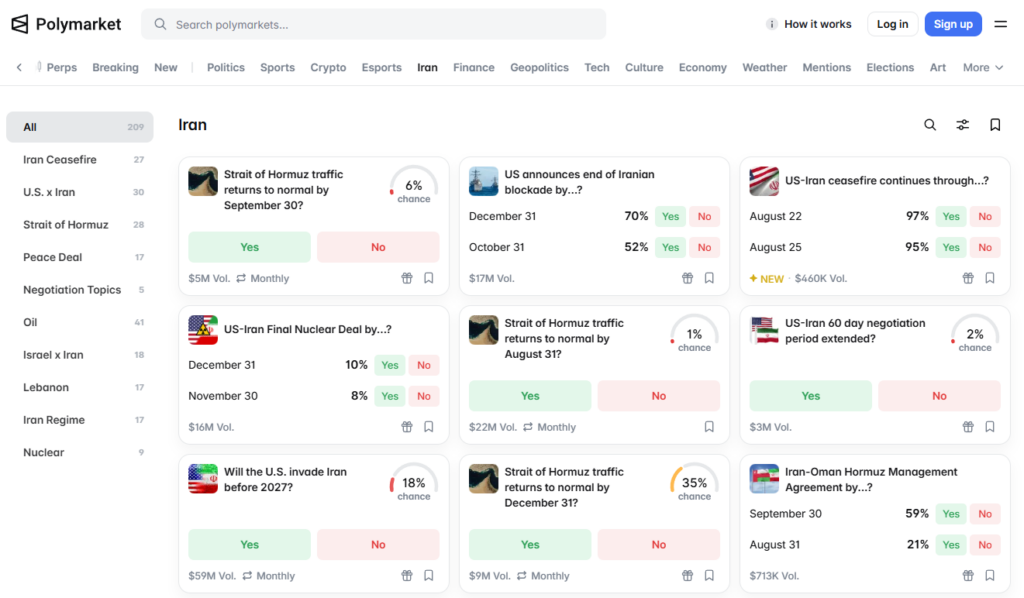
Task: Bookmark the Strait of Hormuz August 31 market
Action: click(709, 427)
